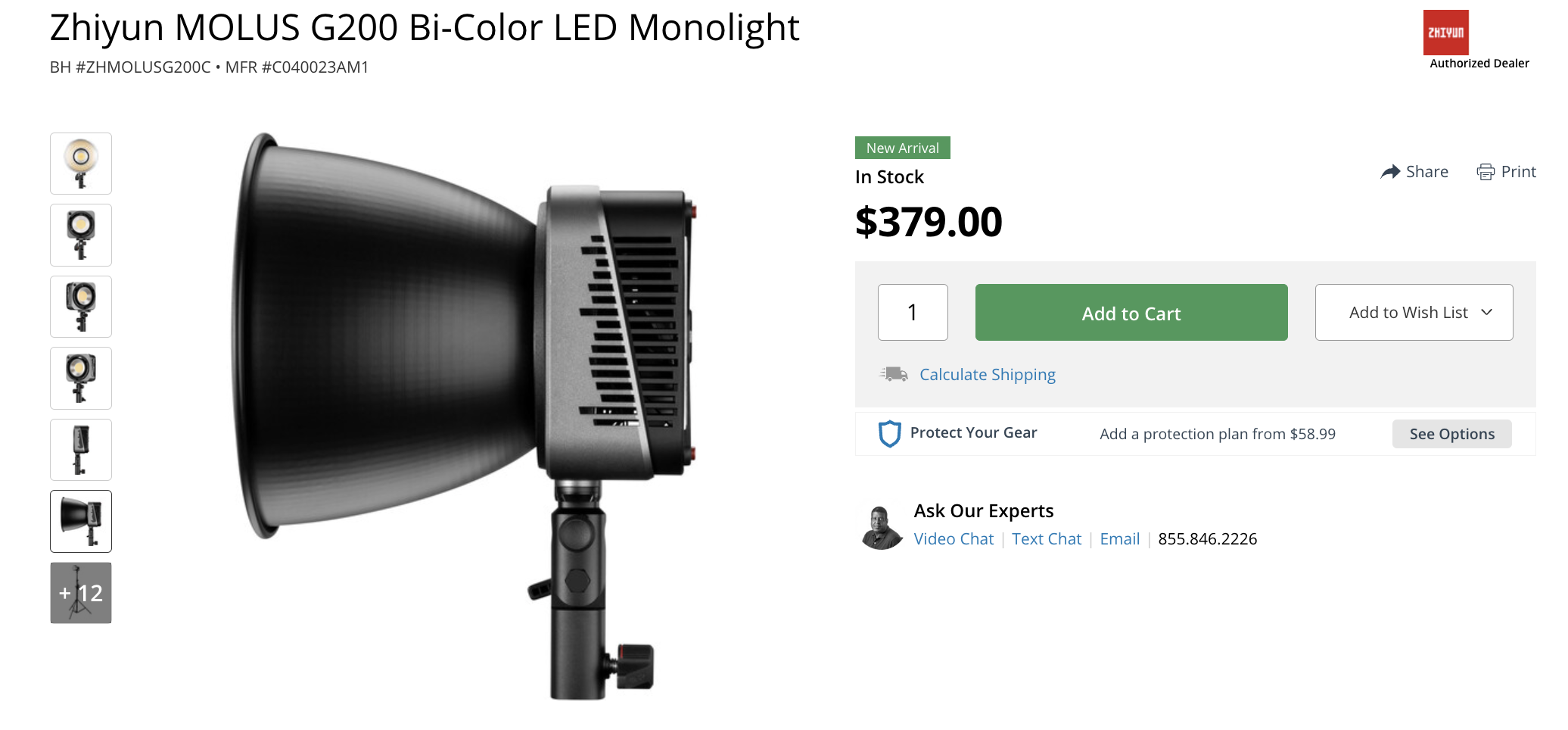
Task: Click the Share arrow icon
Action: point(1390,172)
